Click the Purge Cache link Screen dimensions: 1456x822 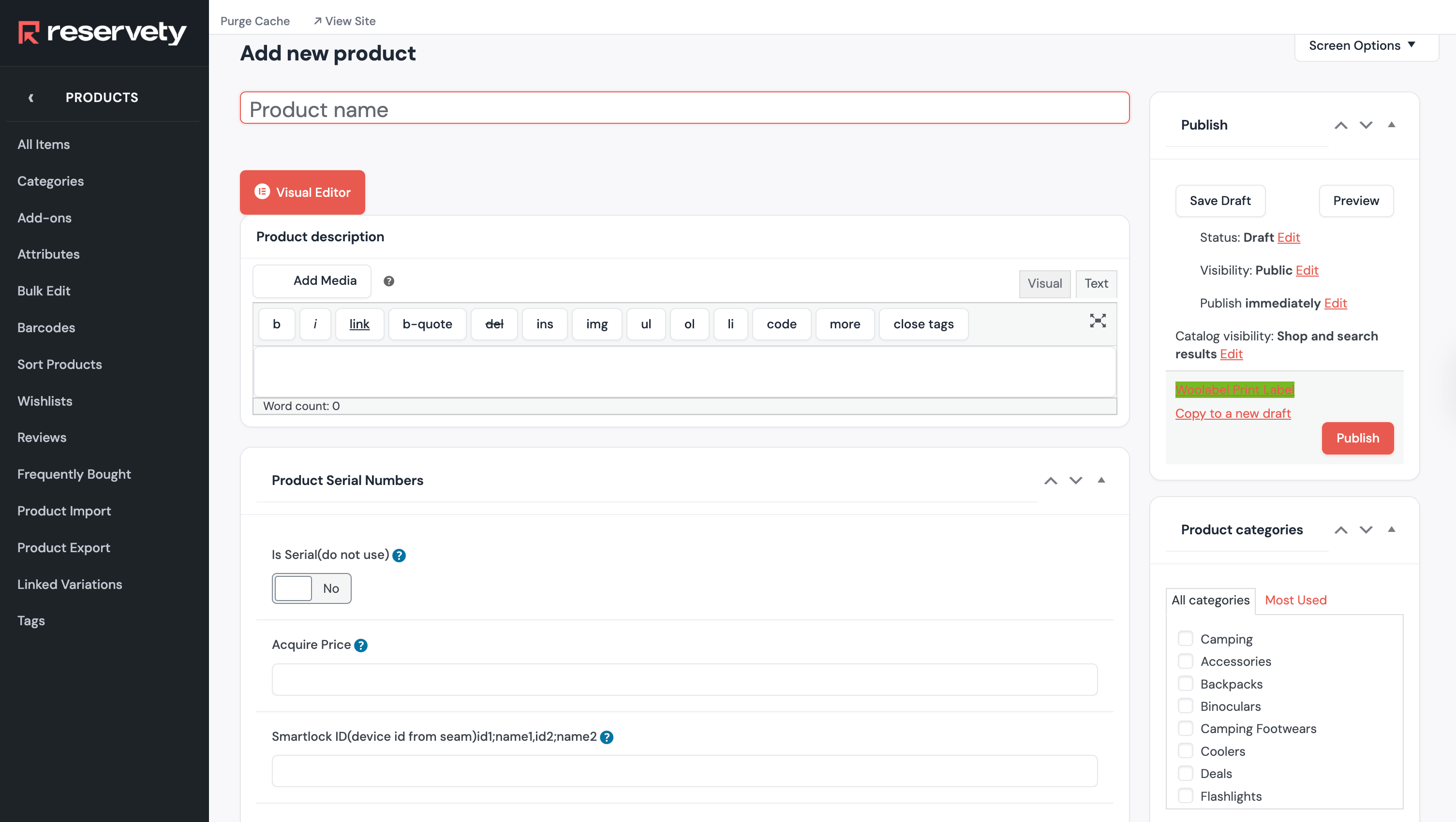255,21
